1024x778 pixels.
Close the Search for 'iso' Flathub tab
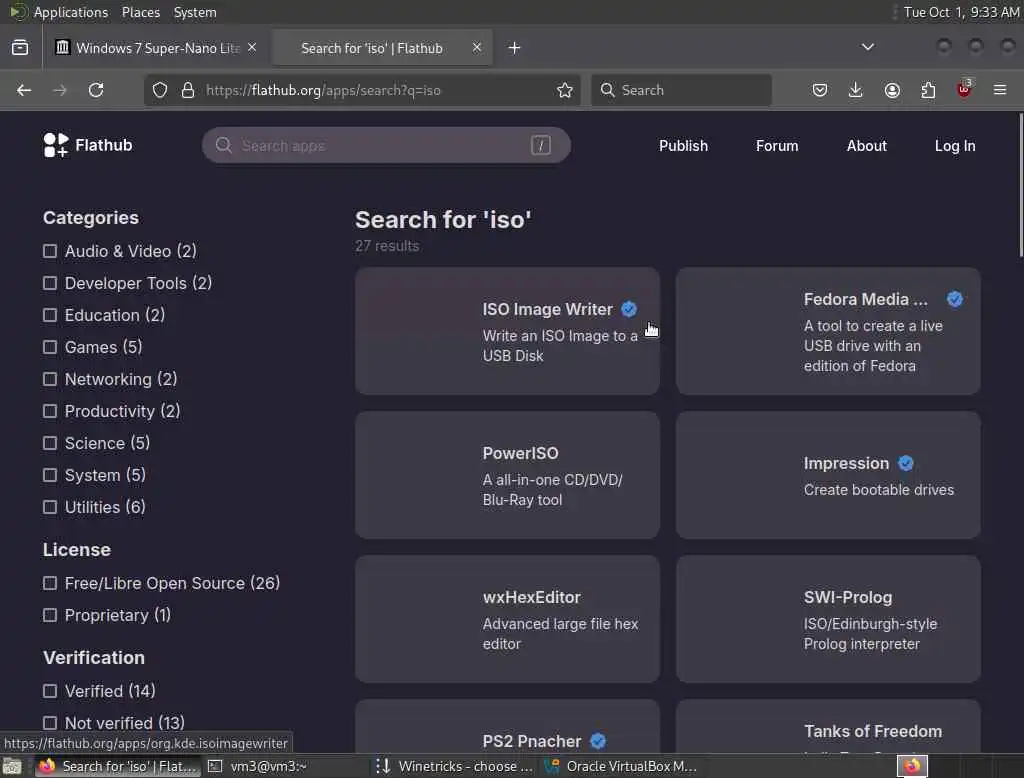(477, 48)
